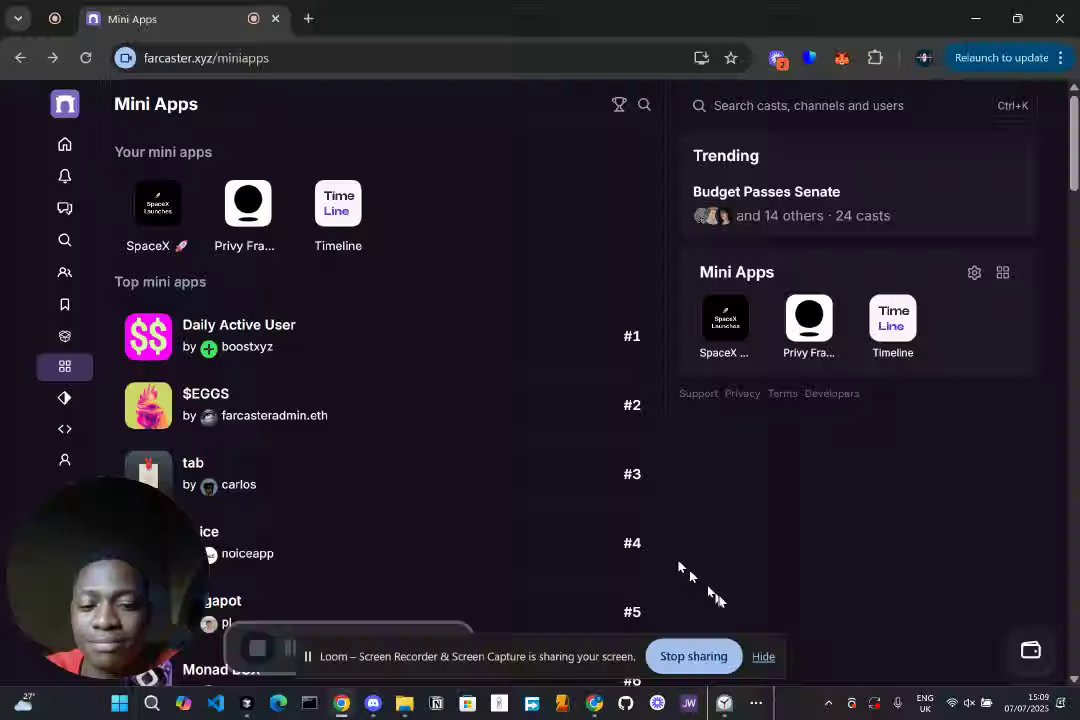The width and height of the screenshot is (1080, 720).
Task: Open File Explorer from taskbar
Action: 404,703
